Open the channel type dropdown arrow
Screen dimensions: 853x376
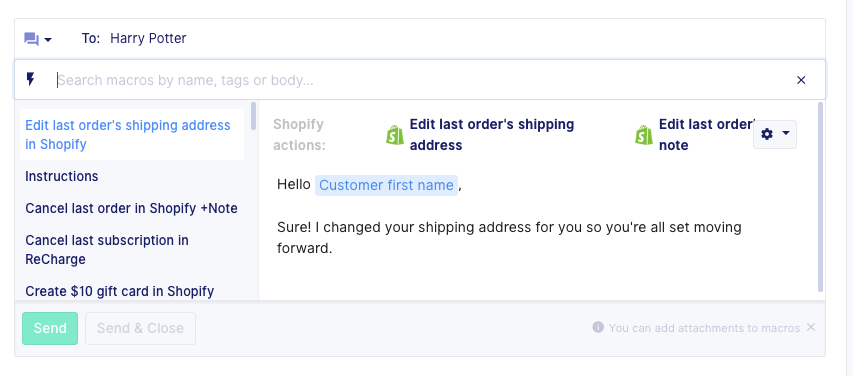pyautogui.click(x=48, y=40)
